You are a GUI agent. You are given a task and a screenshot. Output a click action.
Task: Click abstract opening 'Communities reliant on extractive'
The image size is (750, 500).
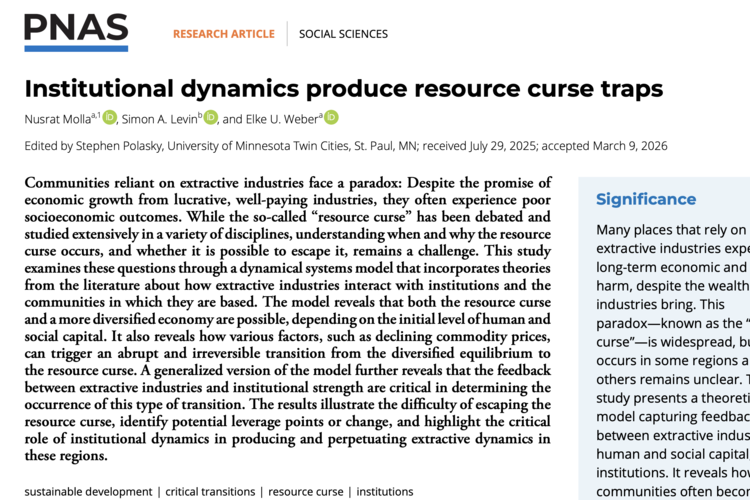coord(132,183)
